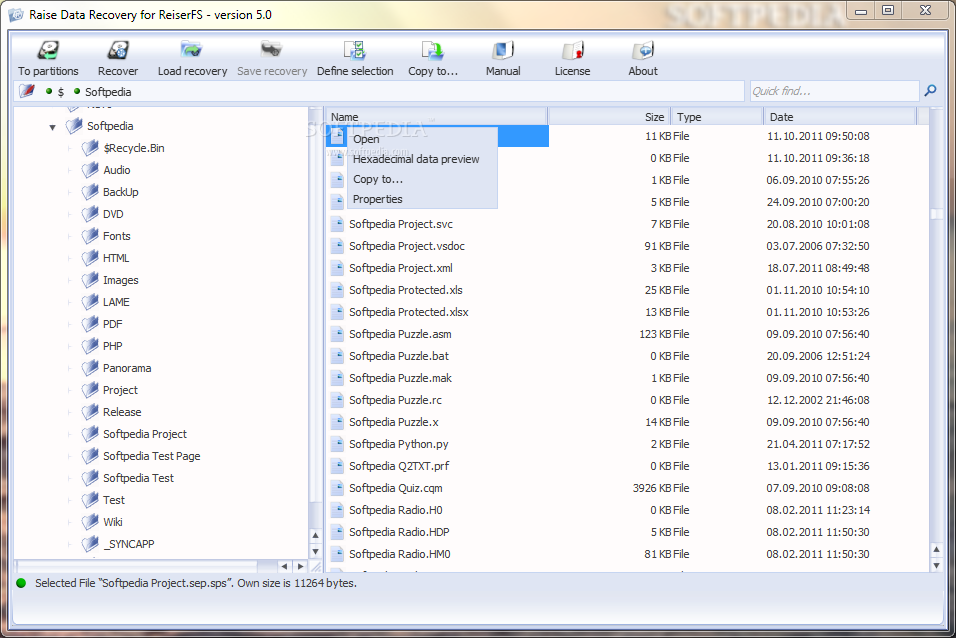Select the file Softpedia Project.vsdoc
This screenshot has width=956, height=638.
[x=407, y=246]
